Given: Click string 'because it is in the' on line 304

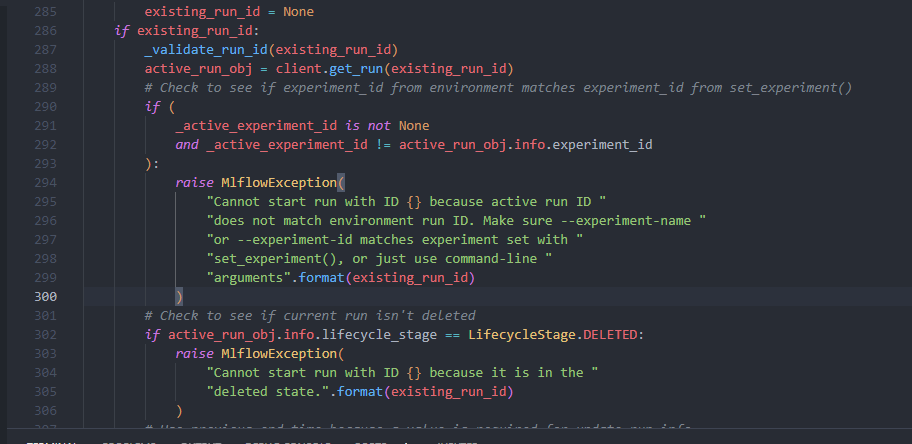Looking at the screenshot, I should (x=506, y=372).
